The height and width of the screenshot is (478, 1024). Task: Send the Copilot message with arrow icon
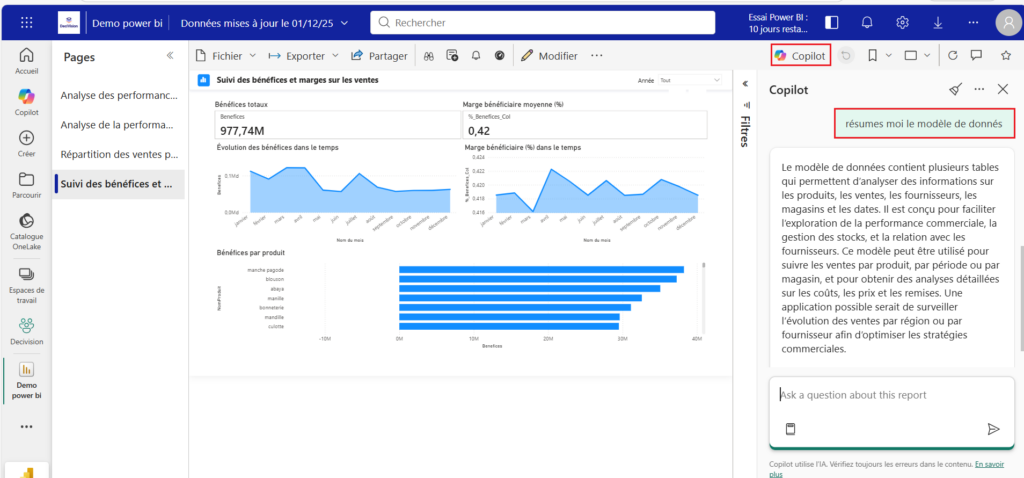pos(993,429)
